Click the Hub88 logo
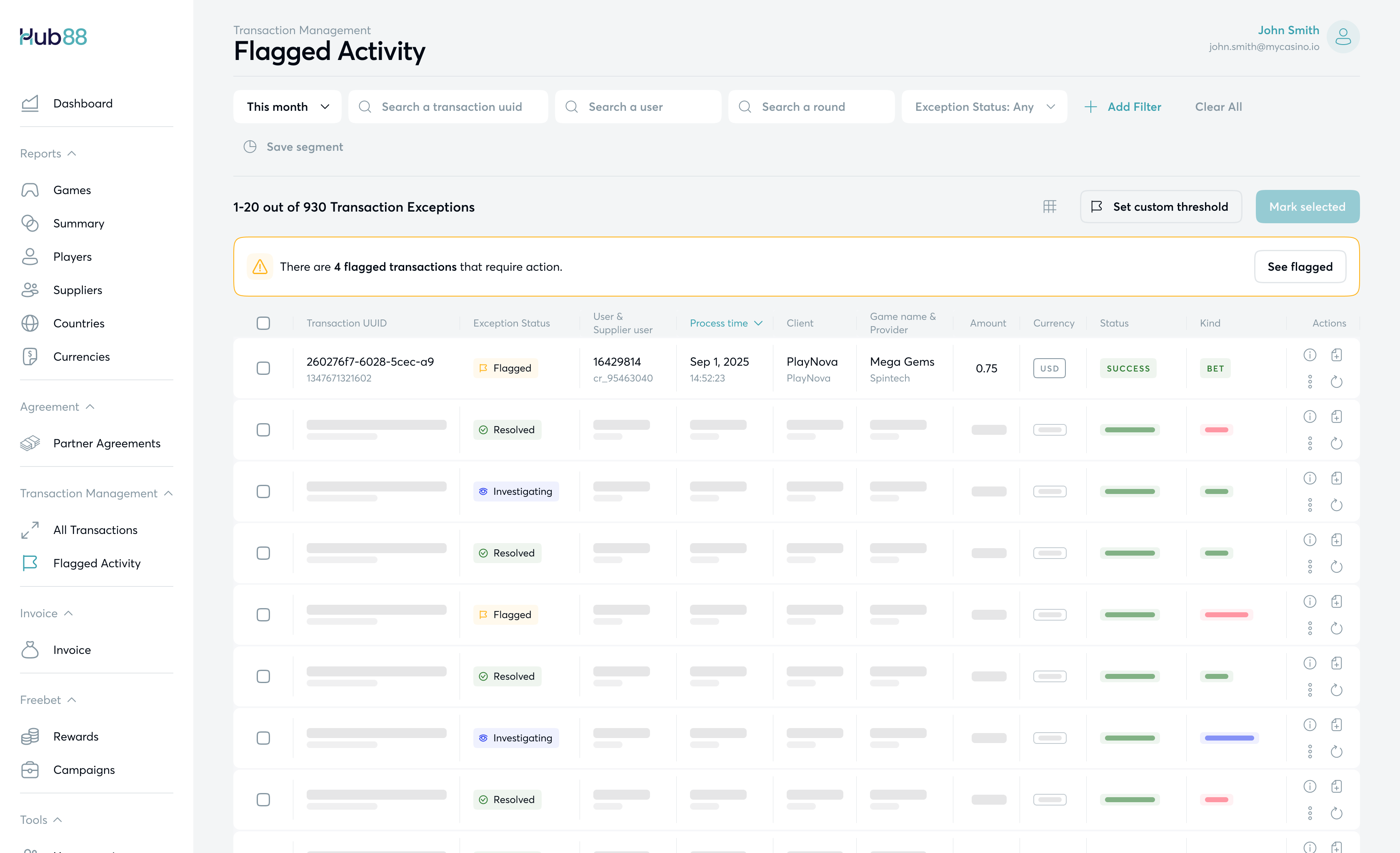 click(53, 37)
